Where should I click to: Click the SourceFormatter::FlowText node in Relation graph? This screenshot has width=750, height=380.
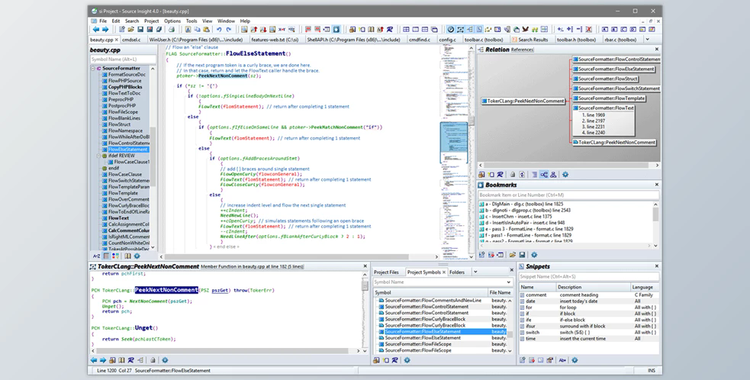click(x=603, y=108)
